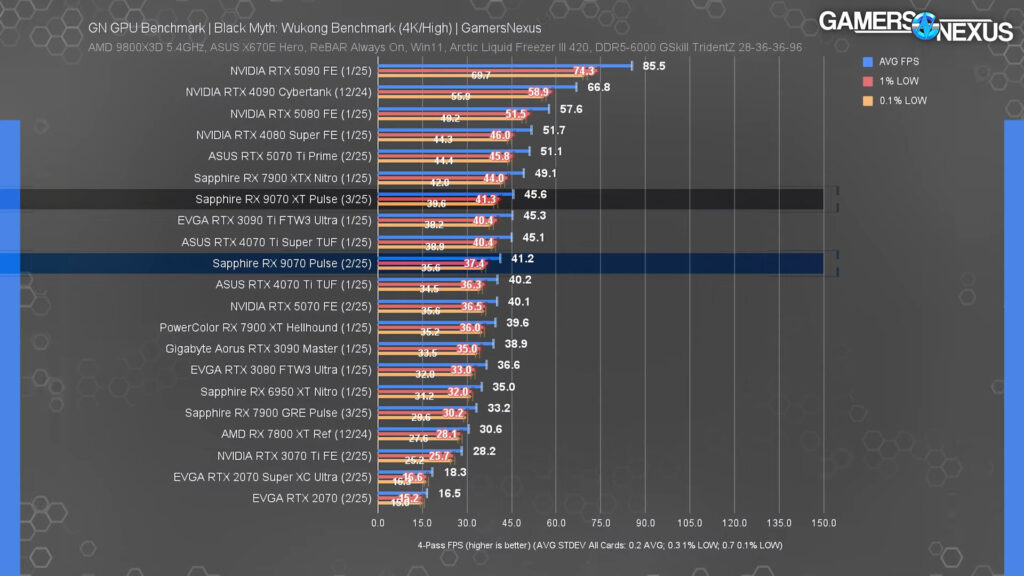Select the "NVIDIA RTX 4090 Cybertank (12/24)" row label
Screen dimensions: 1024x576
[278, 92]
